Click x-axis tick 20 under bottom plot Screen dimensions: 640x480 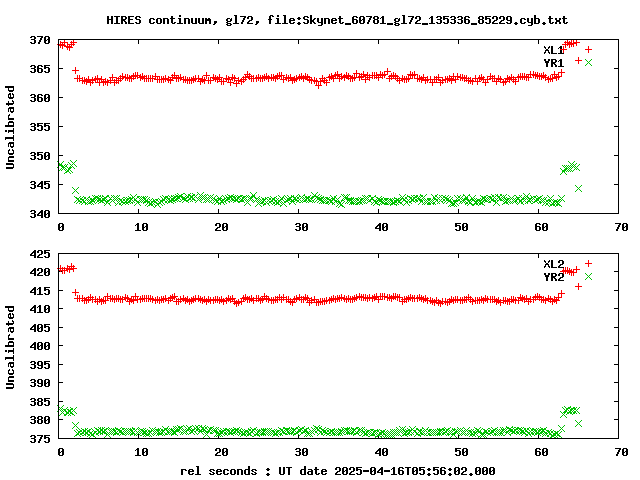(x=221, y=452)
